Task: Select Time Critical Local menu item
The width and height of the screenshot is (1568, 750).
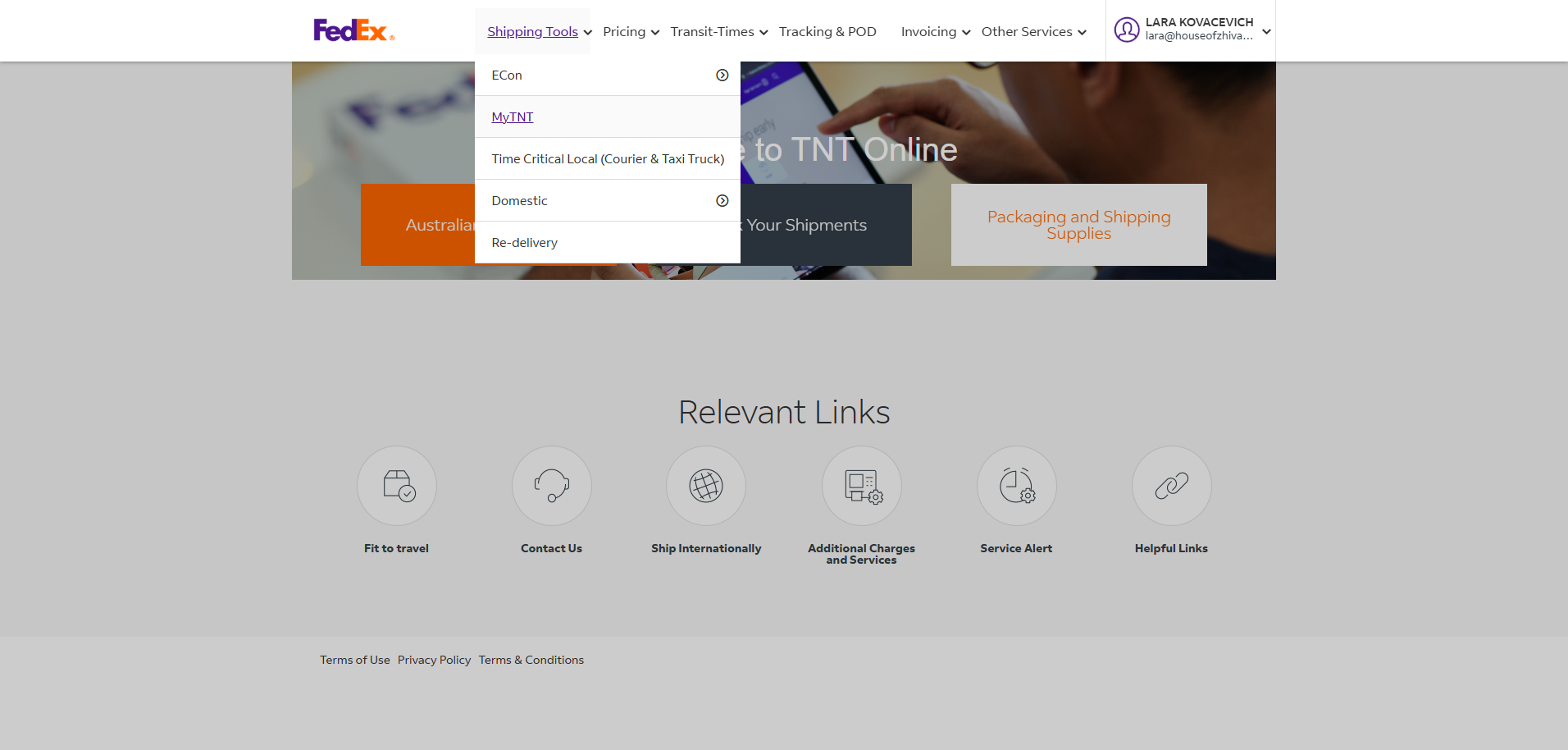Action: click(x=608, y=159)
